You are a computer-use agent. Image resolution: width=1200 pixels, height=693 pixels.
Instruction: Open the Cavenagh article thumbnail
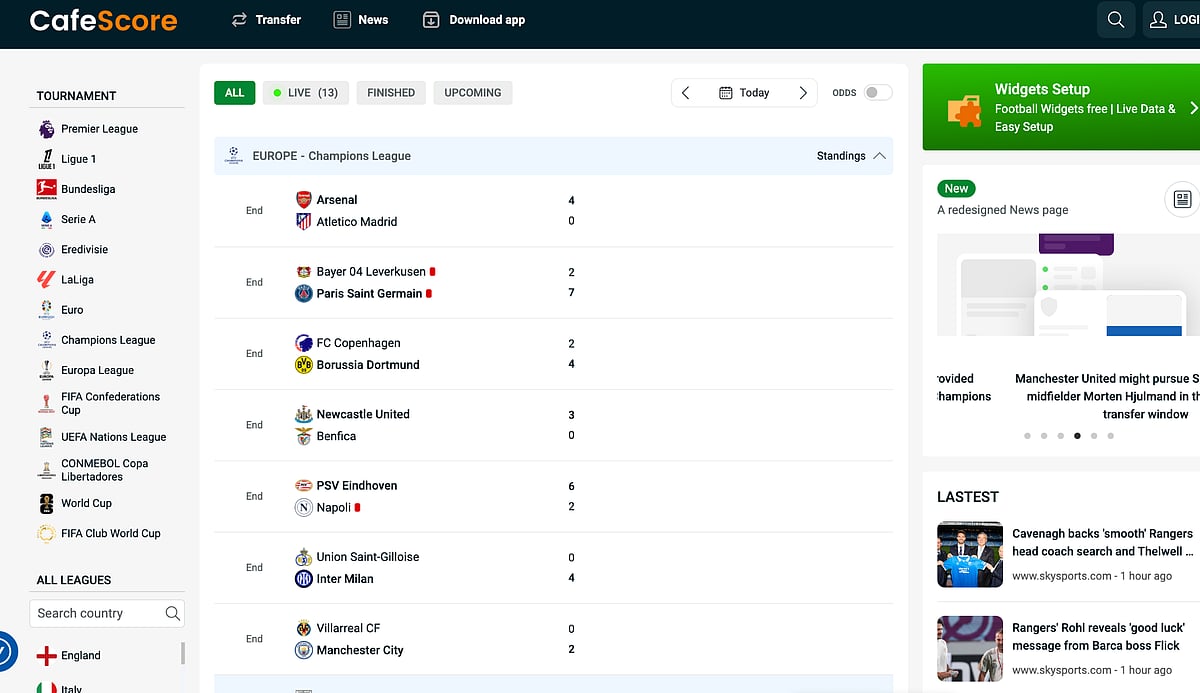[x=970, y=554]
